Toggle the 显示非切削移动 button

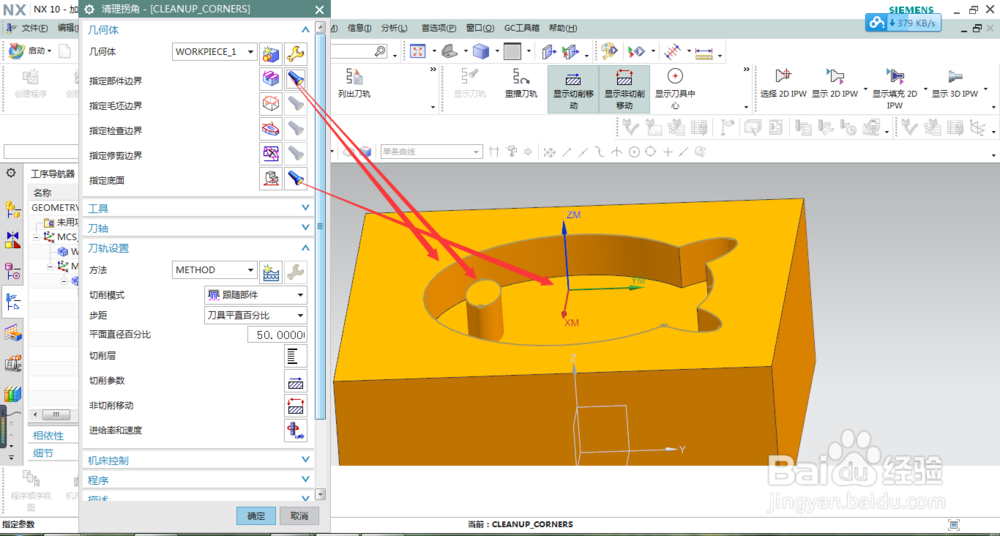click(x=624, y=89)
